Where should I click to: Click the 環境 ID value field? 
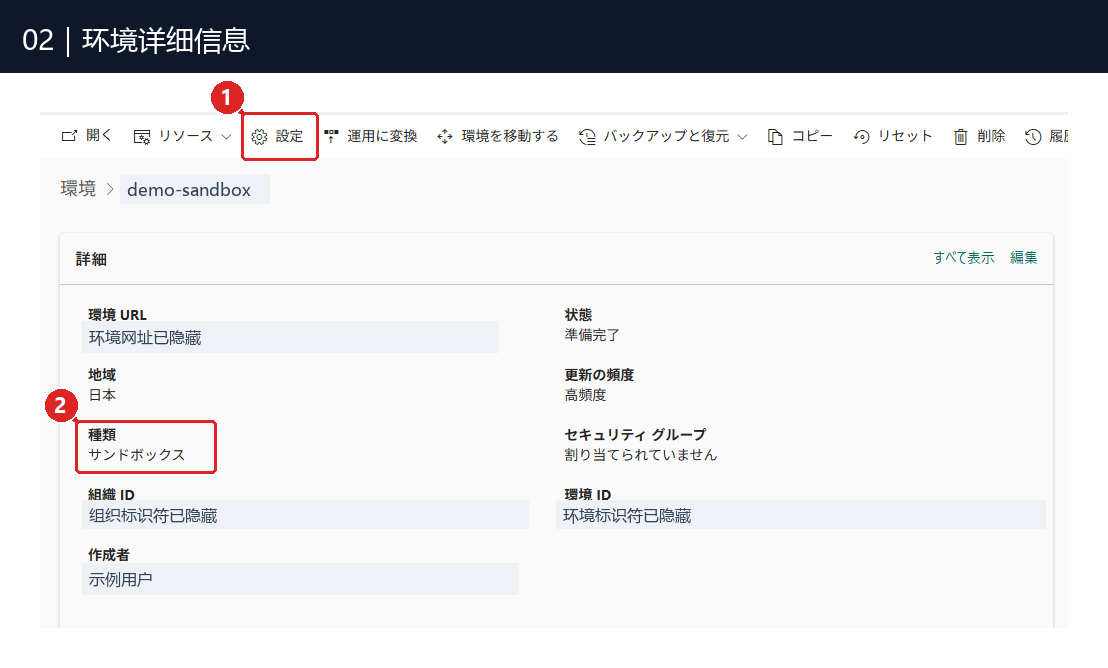[x=801, y=515]
